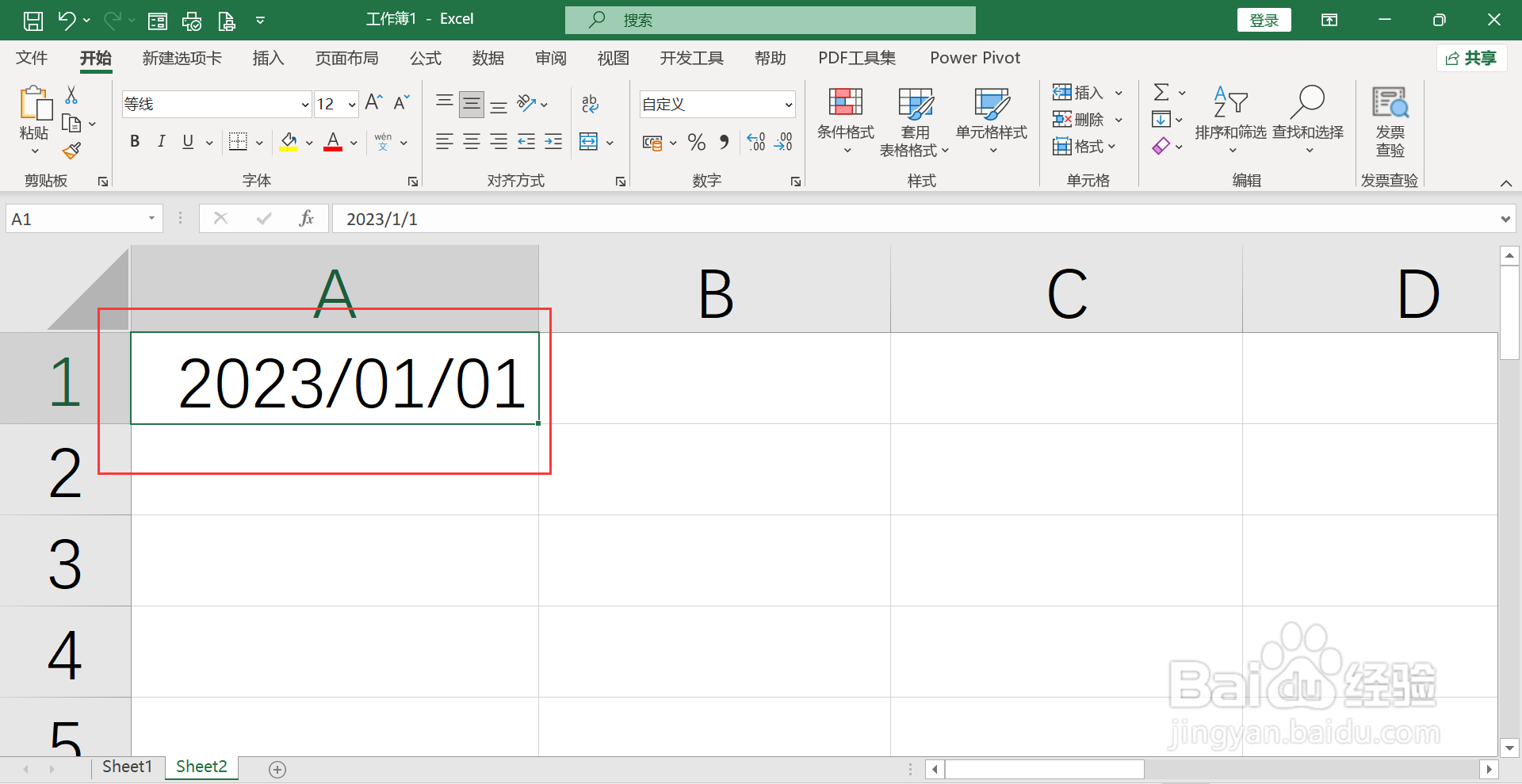Image resolution: width=1522 pixels, height=784 pixels.
Task: Apply cell borders with the Borders icon
Action: 238,142
